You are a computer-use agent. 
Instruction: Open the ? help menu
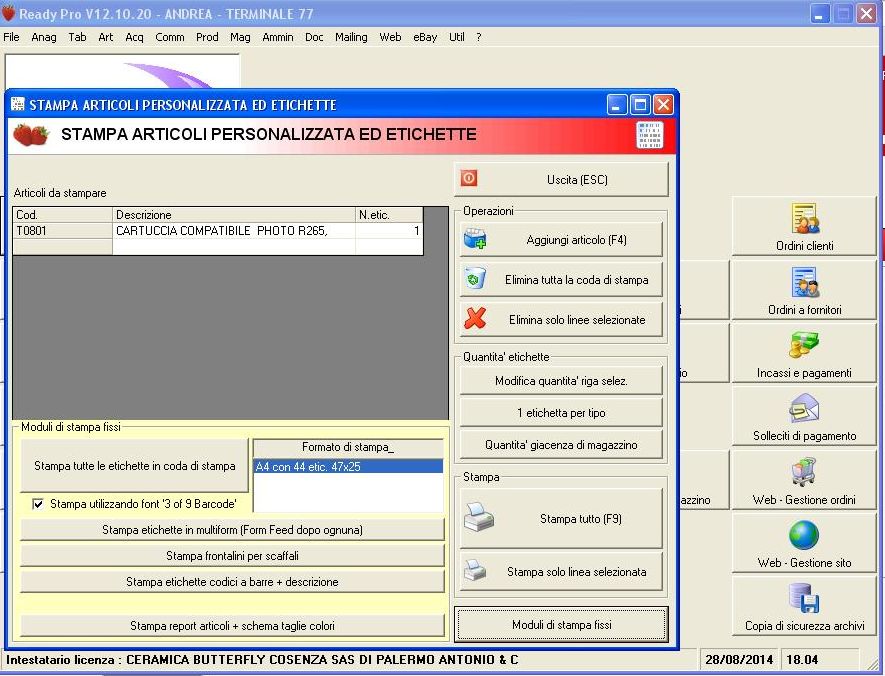click(x=479, y=37)
